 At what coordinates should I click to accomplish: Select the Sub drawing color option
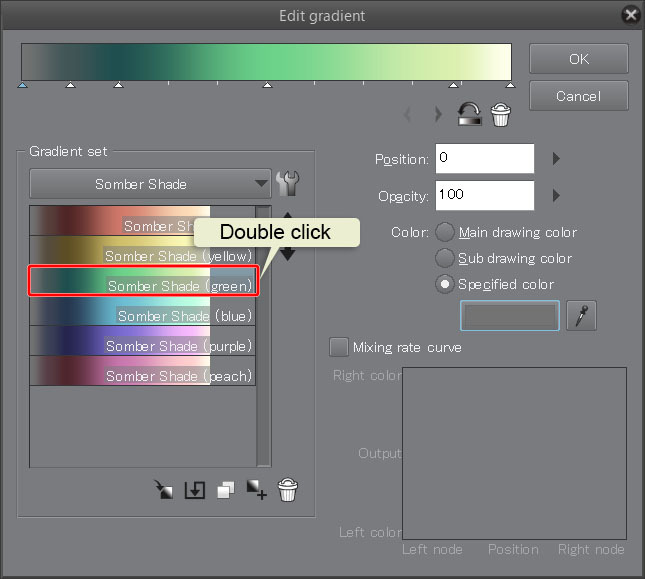click(x=445, y=258)
